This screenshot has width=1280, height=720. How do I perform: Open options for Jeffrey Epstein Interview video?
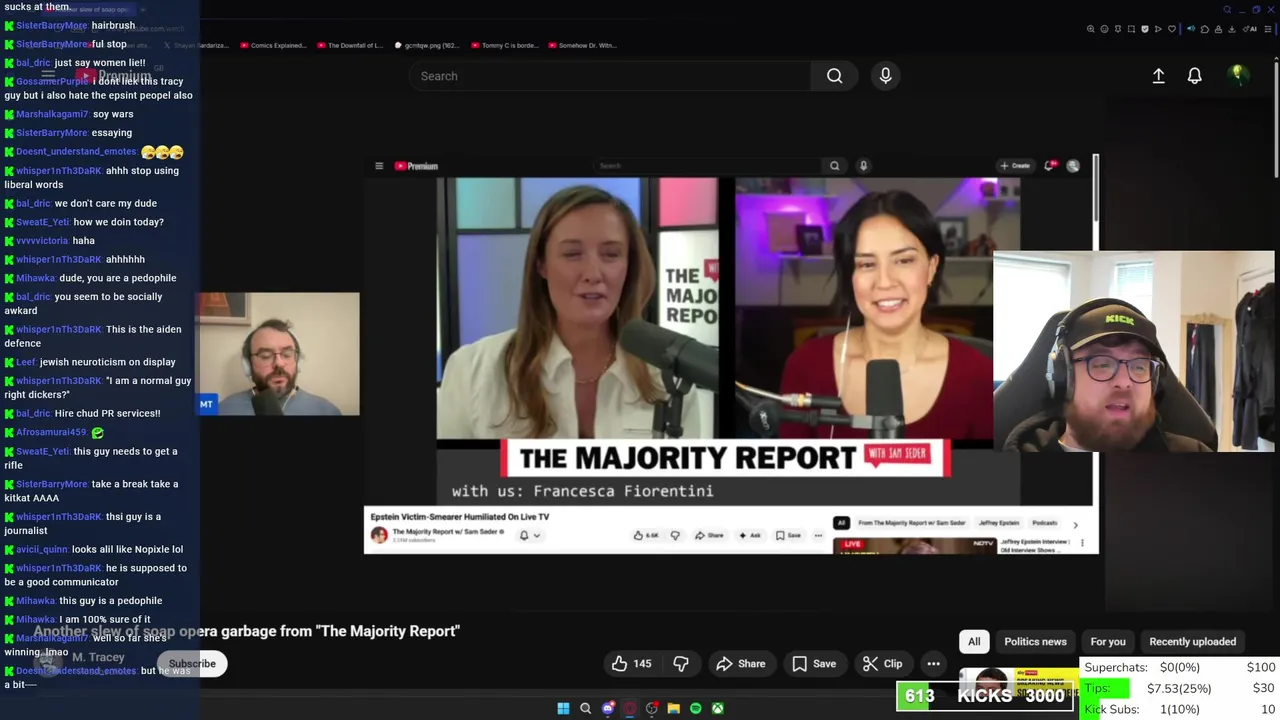[1082, 543]
